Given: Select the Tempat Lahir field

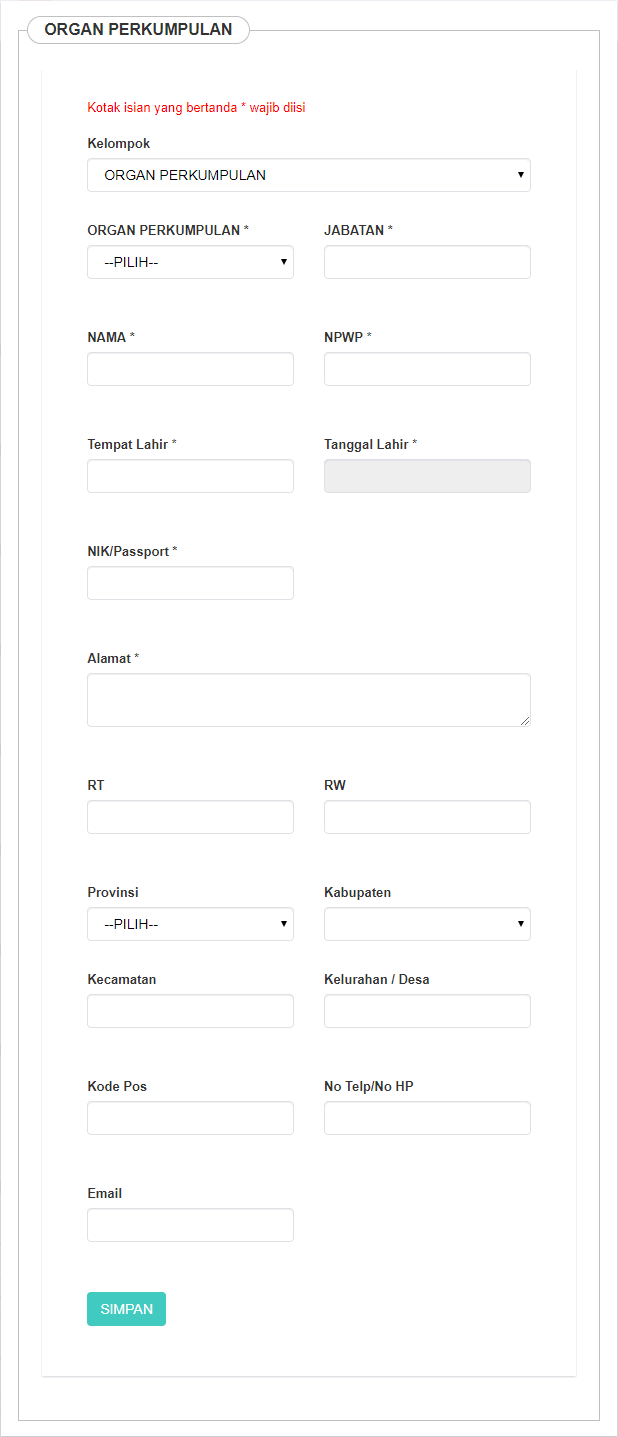Looking at the screenshot, I should [190, 476].
